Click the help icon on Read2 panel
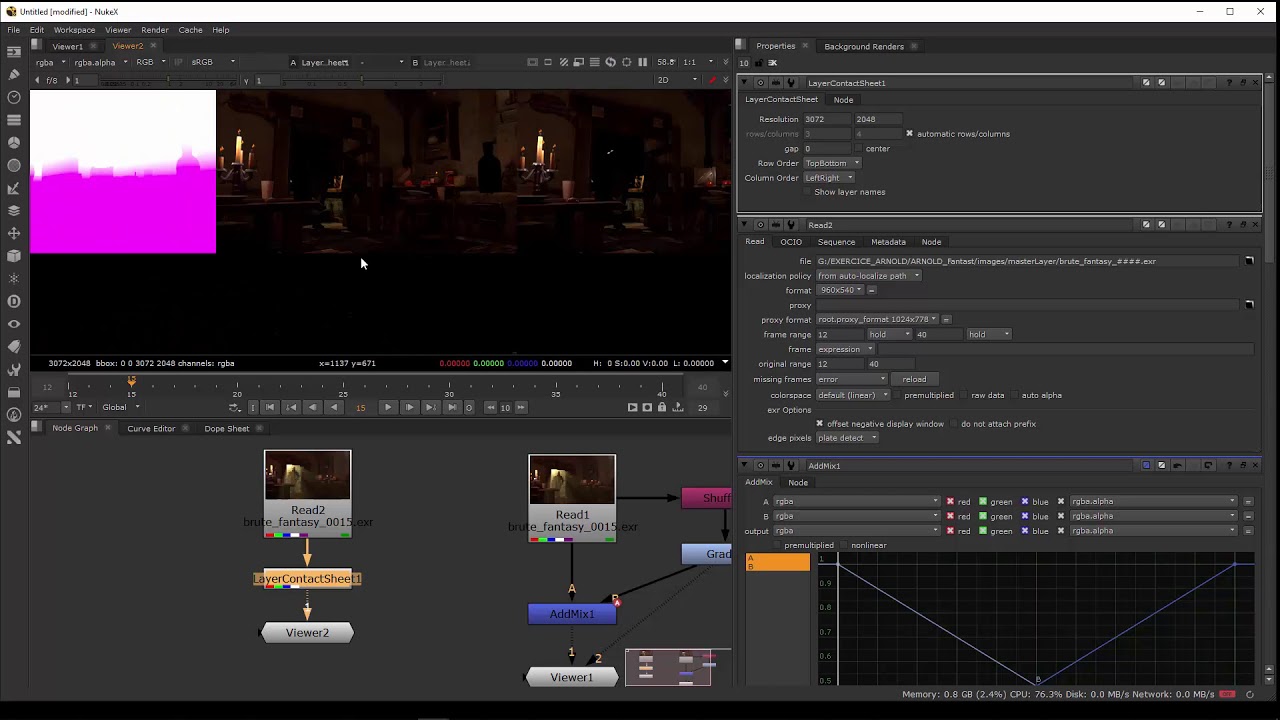This screenshot has height=720, width=1280. (1229, 224)
